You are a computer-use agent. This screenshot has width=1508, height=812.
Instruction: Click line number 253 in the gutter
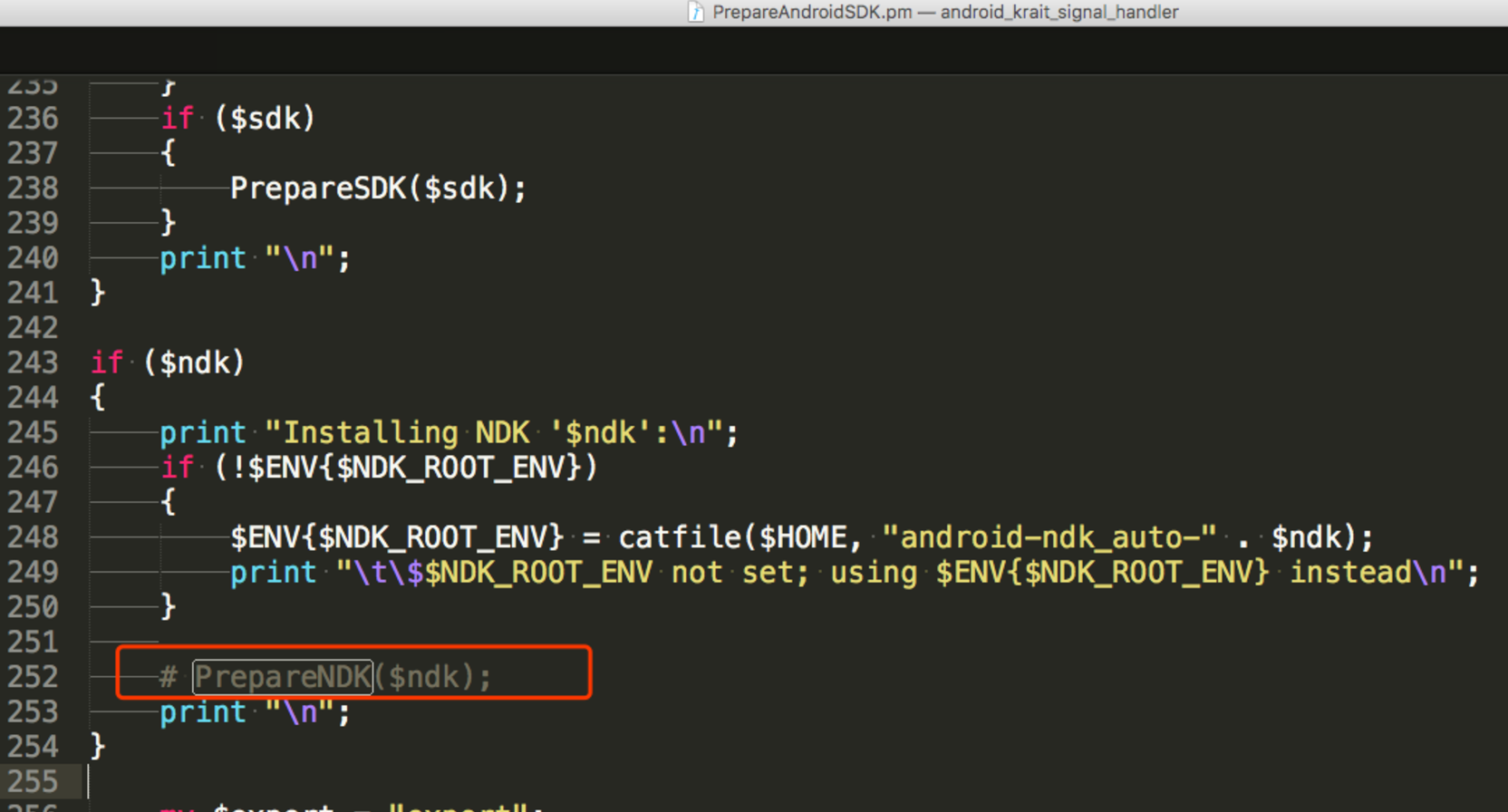[33, 711]
